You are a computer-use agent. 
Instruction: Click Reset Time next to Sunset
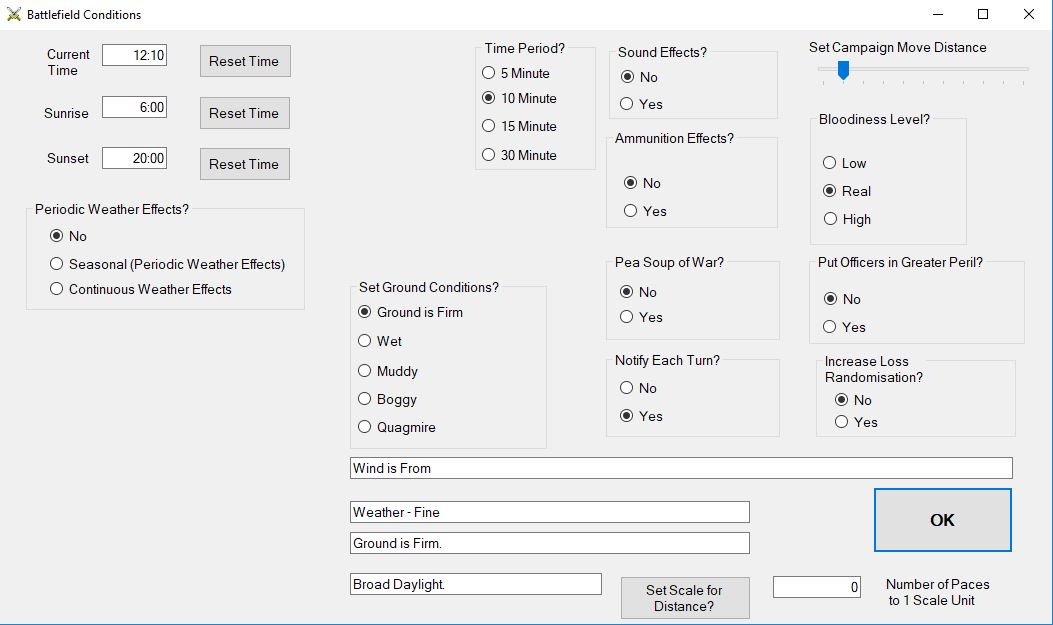point(245,164)
